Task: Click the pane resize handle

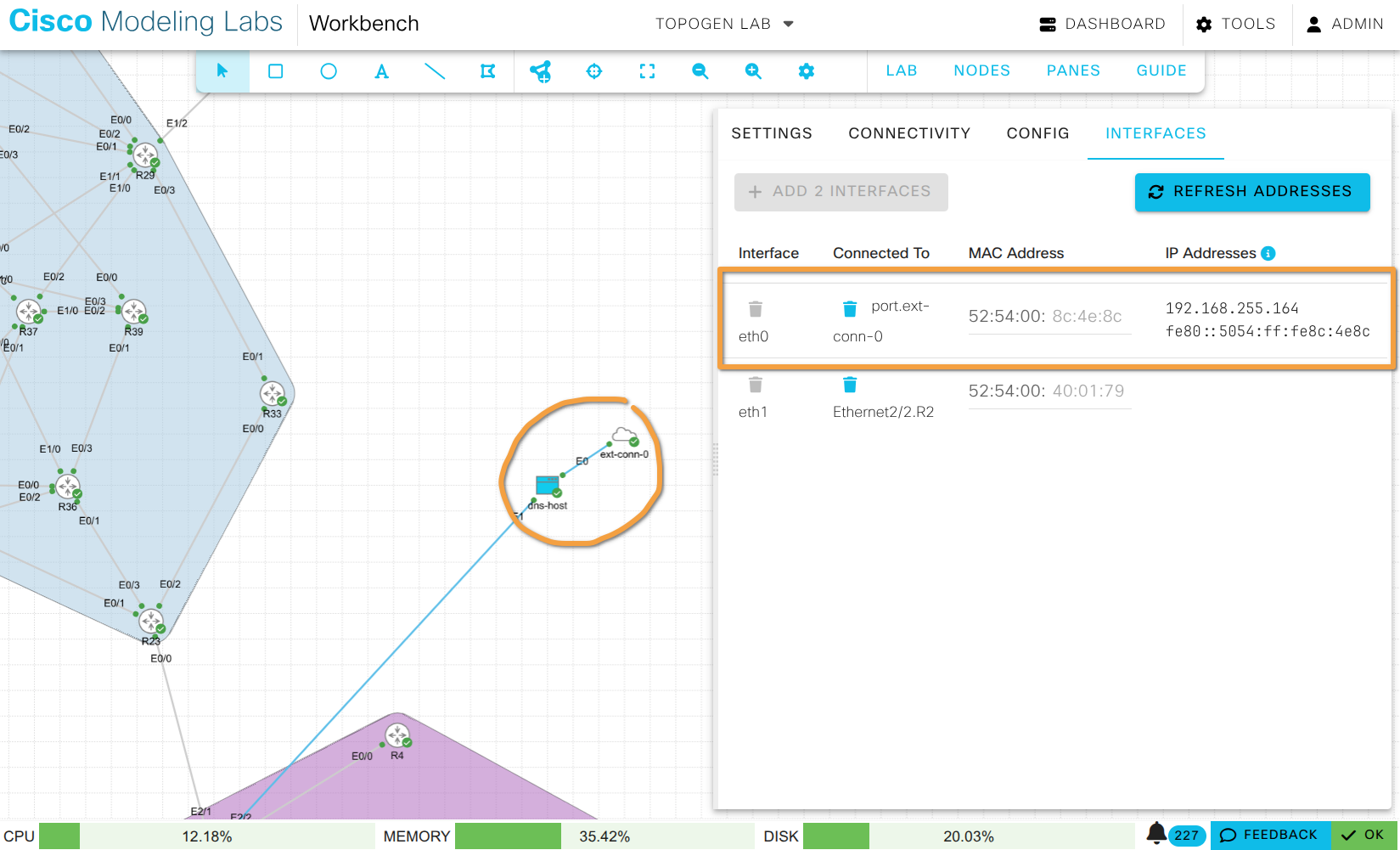Action: pyautogui.click(x=716, y=459)
